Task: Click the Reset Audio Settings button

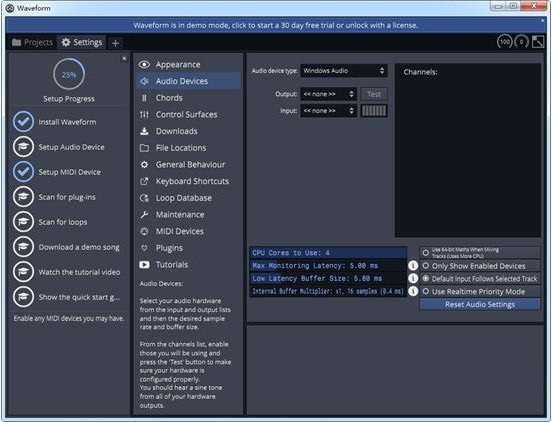Action: pyautogui.click(x=480, y=305)
